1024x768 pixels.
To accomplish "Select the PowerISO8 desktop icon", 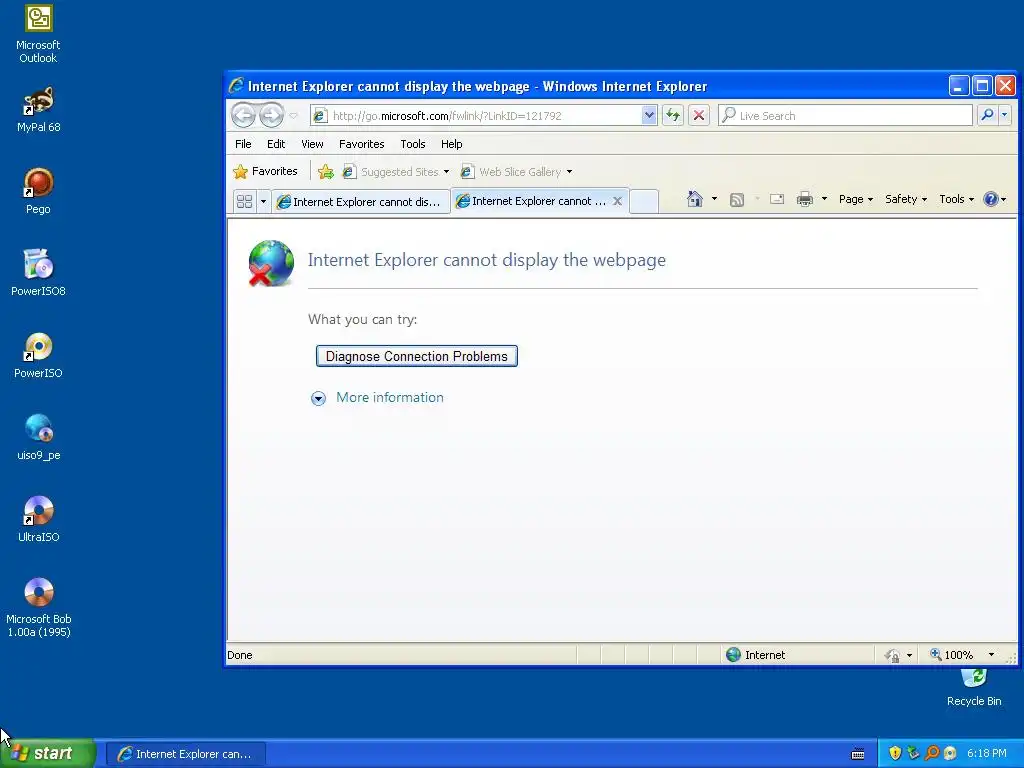I will click(x=38, y=273).
